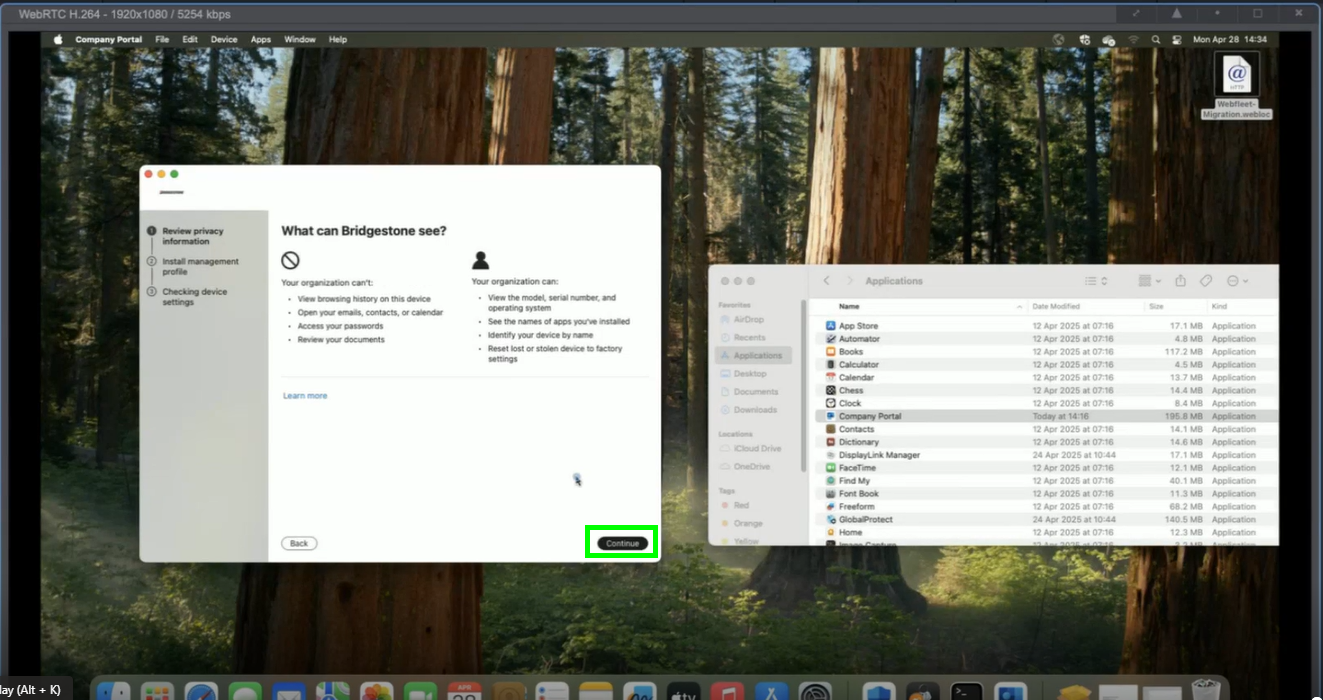Click the App Store icon in Finder list
Viewport: 1323px width, 700px height.
pyautogui.click(x=831, y=326)
